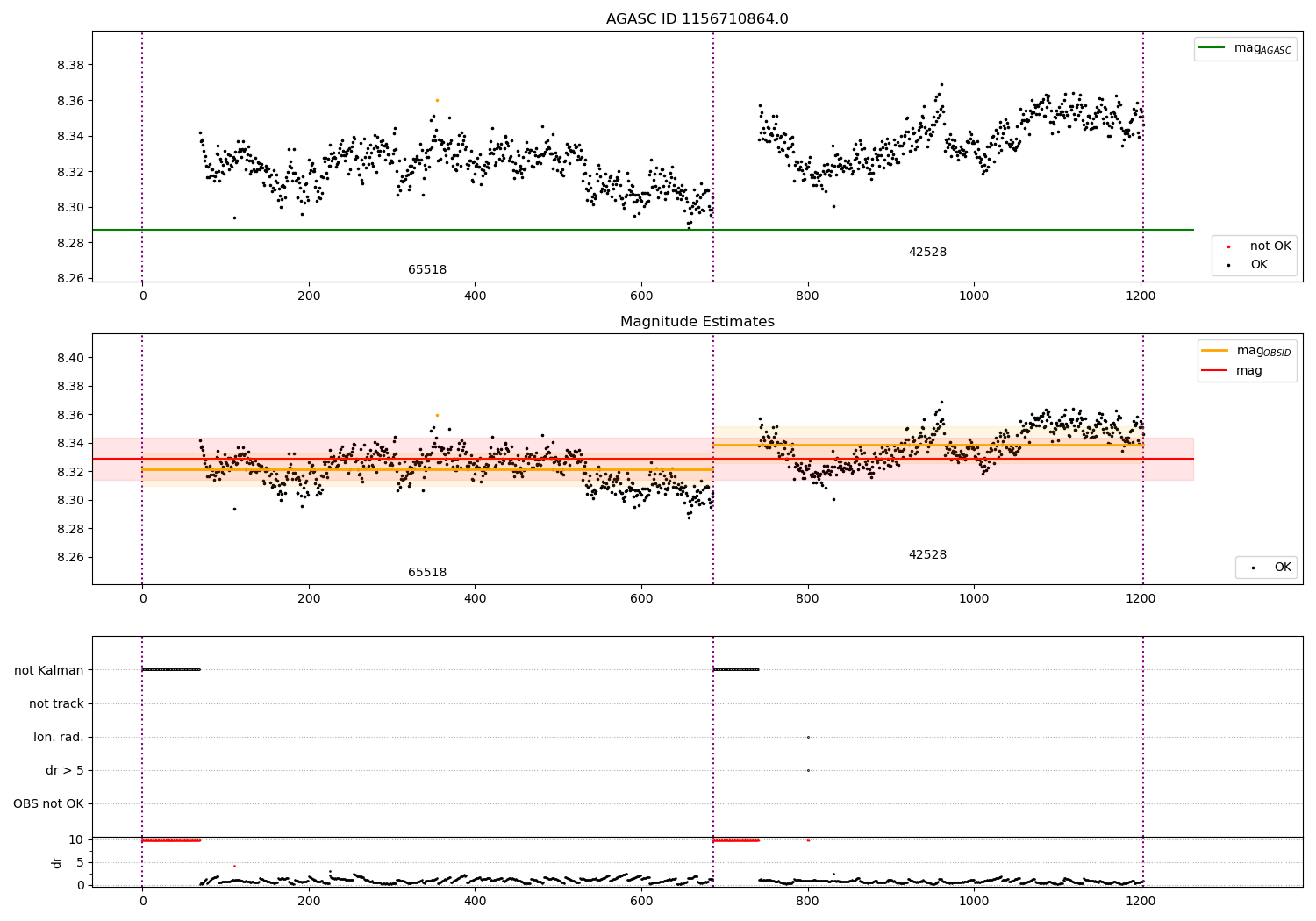Click the single 'Ion. rad.' flag point
1316x921 pixels.
[808, 737]
